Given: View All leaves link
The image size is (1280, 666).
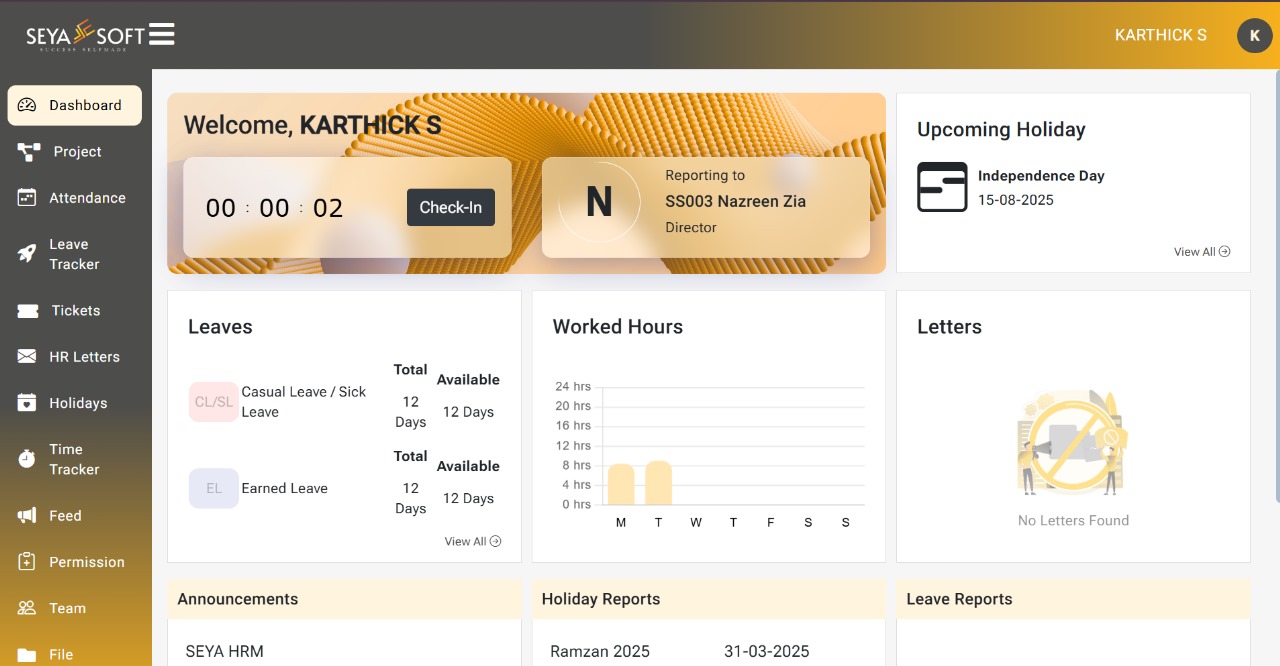Looking at the screenshot, I should click(x=473, y=541).
